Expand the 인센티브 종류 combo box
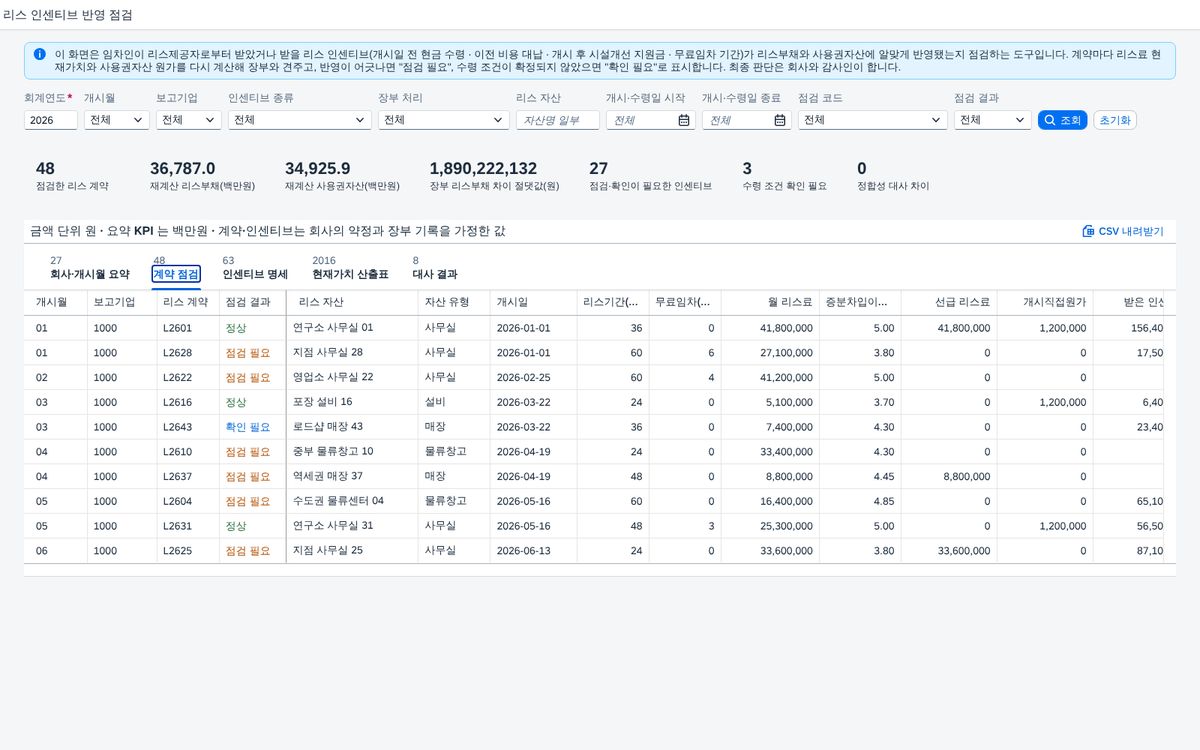The image size is (1200, 750). 300,120
